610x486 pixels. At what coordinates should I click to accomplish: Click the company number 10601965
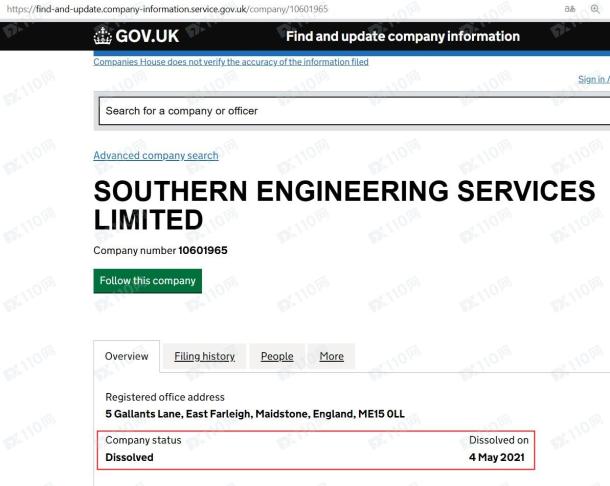click(203, 250)
